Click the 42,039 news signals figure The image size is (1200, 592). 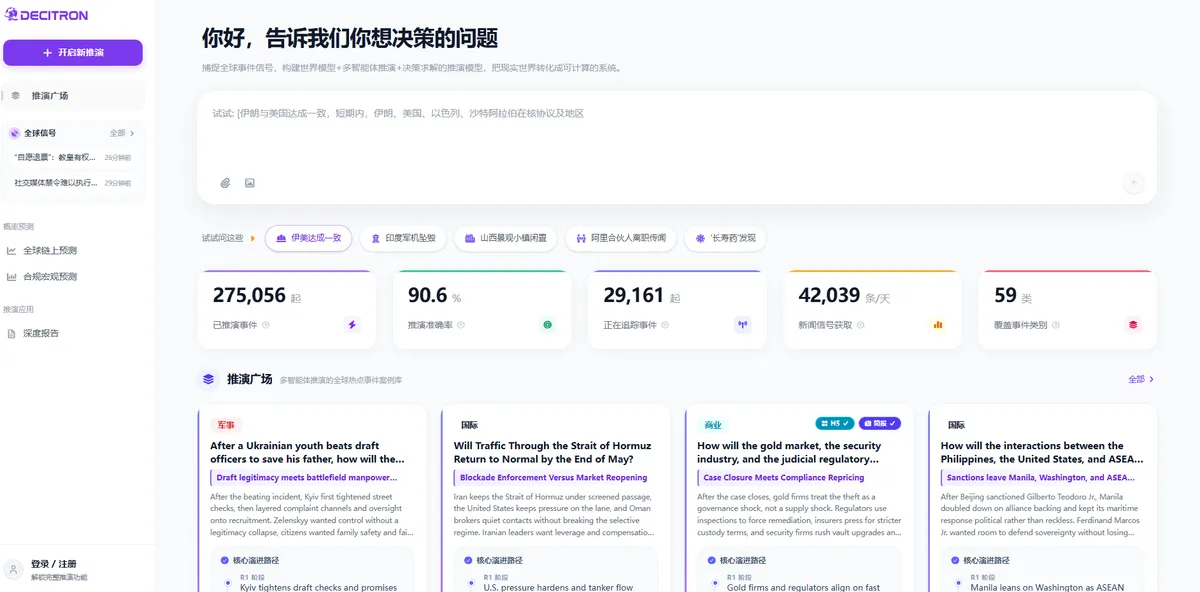(829, 295)
